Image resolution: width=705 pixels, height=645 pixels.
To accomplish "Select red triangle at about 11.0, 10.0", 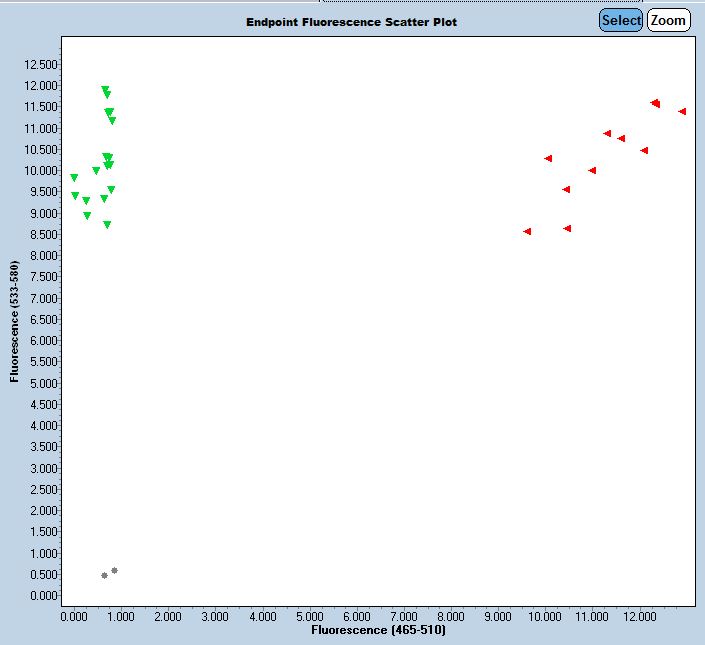I will click(592, 170).
